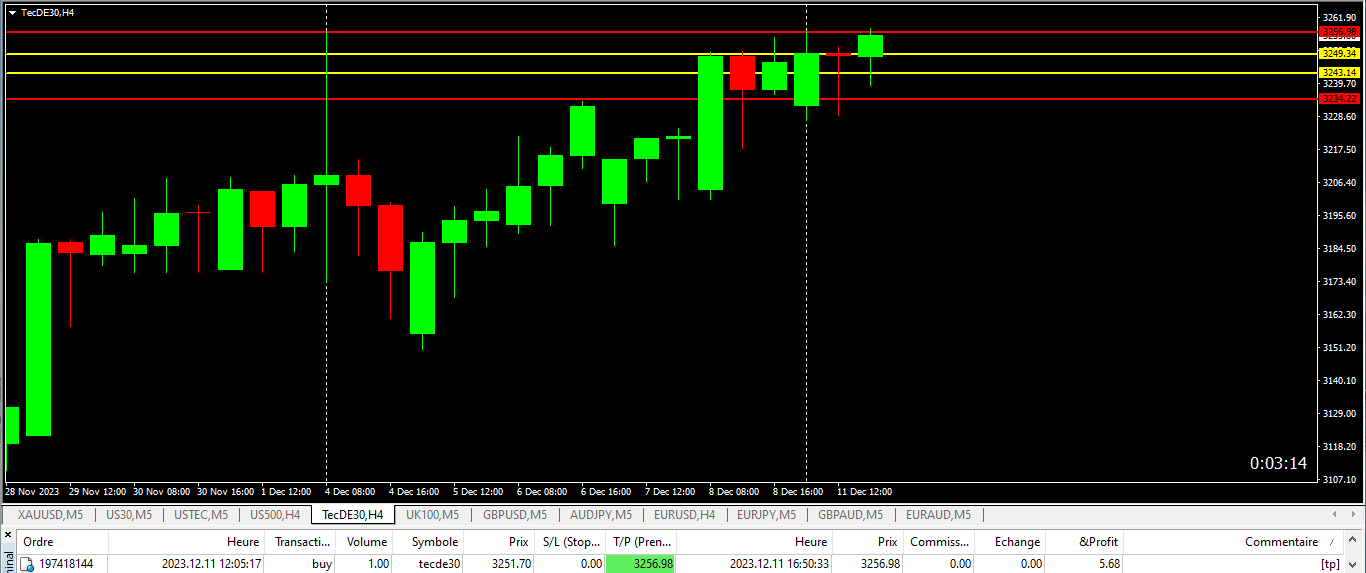Select order number 197418144
The height and width of the screenshot is (573, 1366).
pyautogui.click(x=66, y=564)
